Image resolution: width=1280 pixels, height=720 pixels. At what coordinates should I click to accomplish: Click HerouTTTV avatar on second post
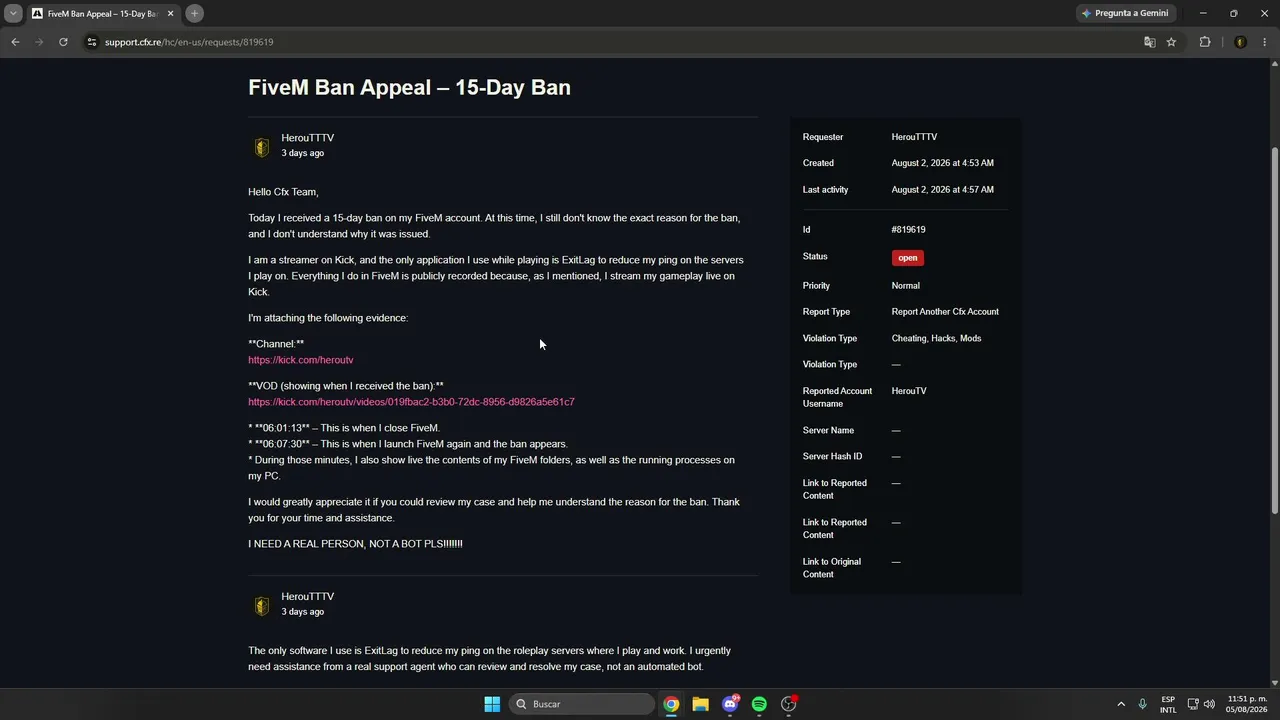262,606
